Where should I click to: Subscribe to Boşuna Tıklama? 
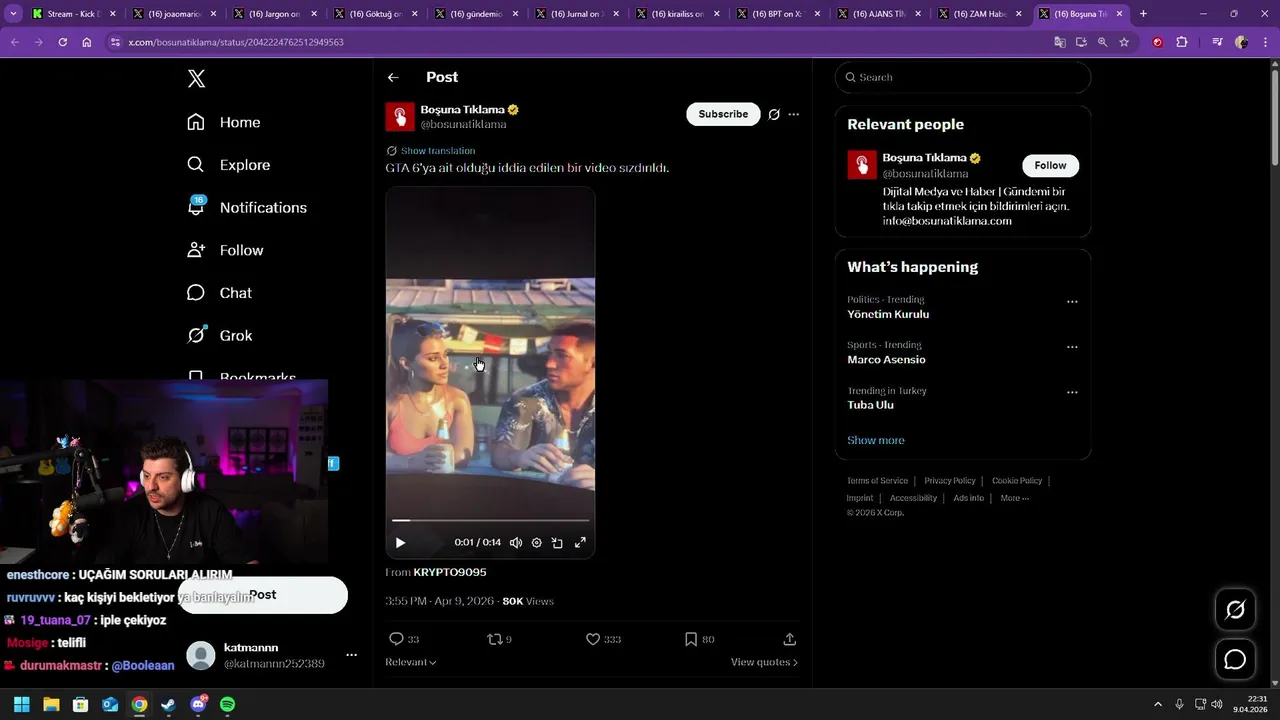pos(723,114)
